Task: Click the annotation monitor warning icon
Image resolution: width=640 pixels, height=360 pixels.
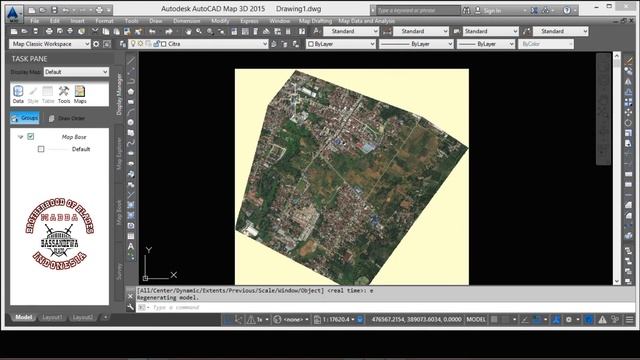Action: [602, 320]
